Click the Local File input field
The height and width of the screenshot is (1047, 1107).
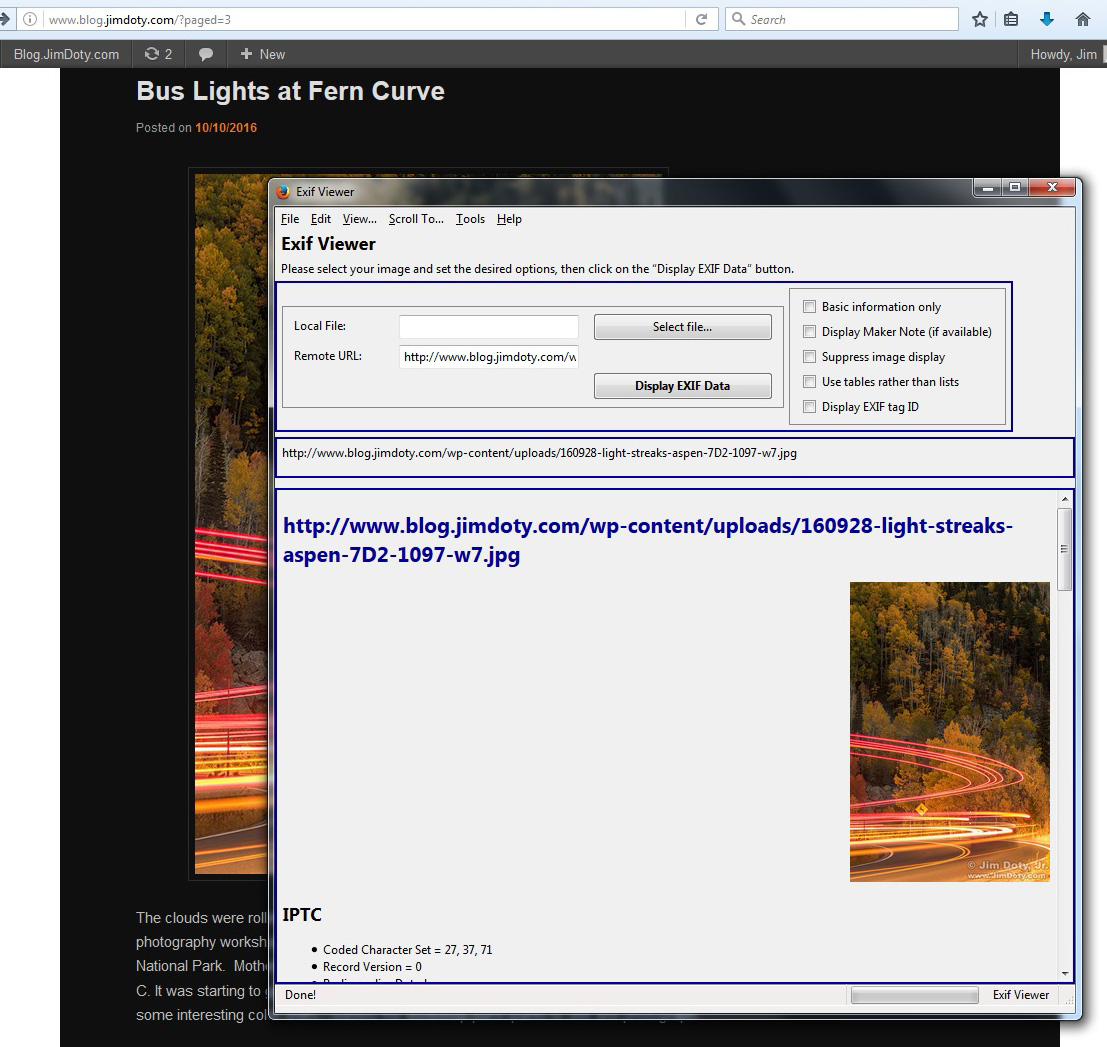(x=489, y=327)
